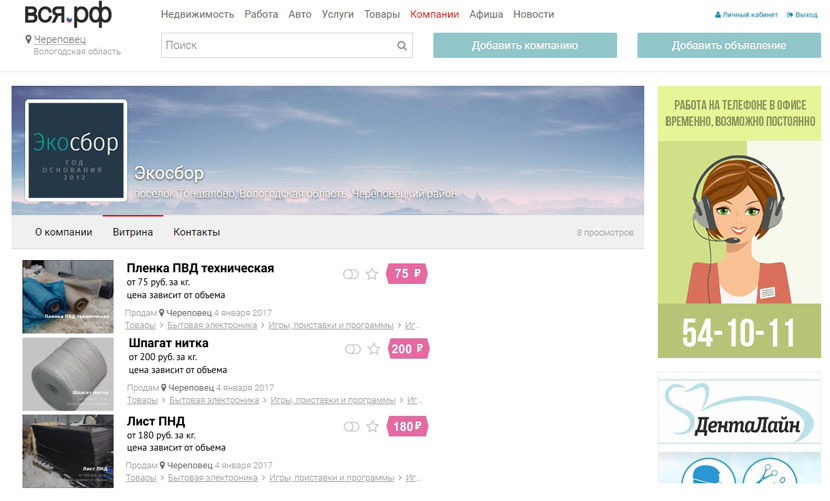Screen dimensions: 830x501
Task: Click Бытовая электроника breadcrumb under Шпагат нитка
Action: pos(214,400)
